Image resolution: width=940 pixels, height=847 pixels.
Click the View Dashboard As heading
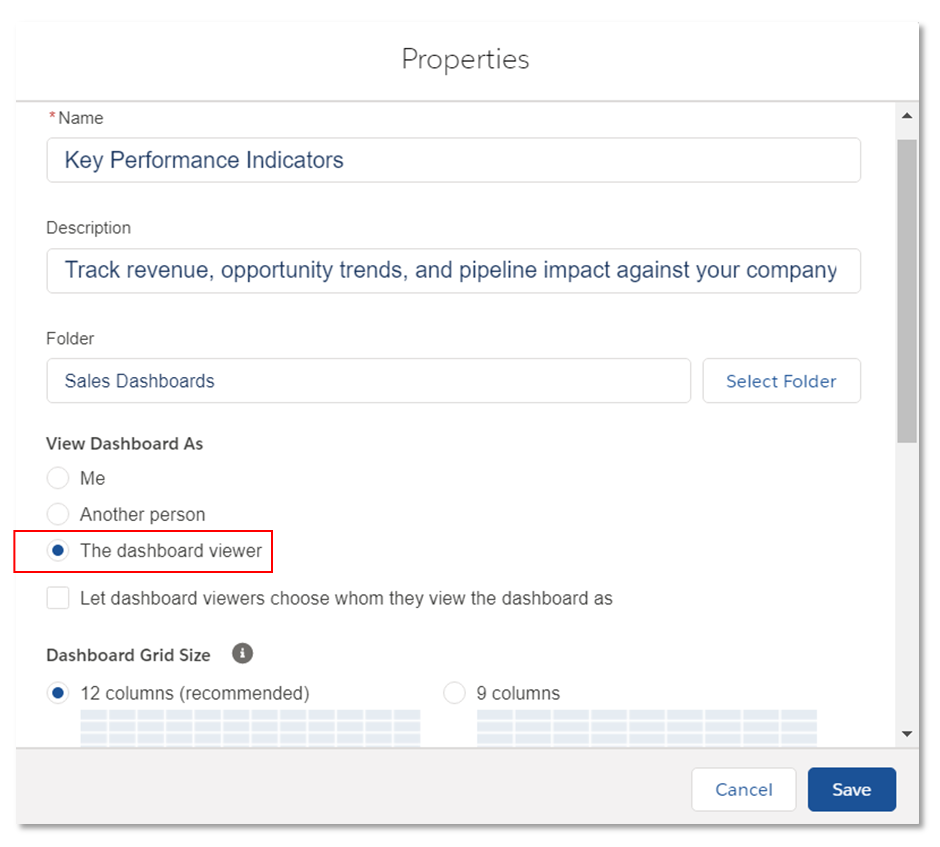125,444
